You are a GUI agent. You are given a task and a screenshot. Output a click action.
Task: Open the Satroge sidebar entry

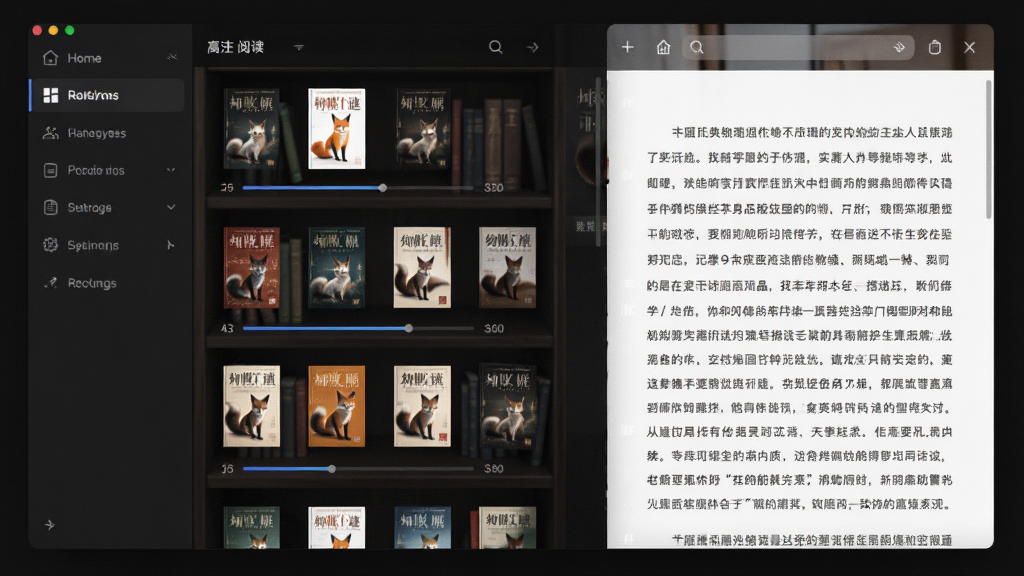pyautogui.click(x=106, y=208)
